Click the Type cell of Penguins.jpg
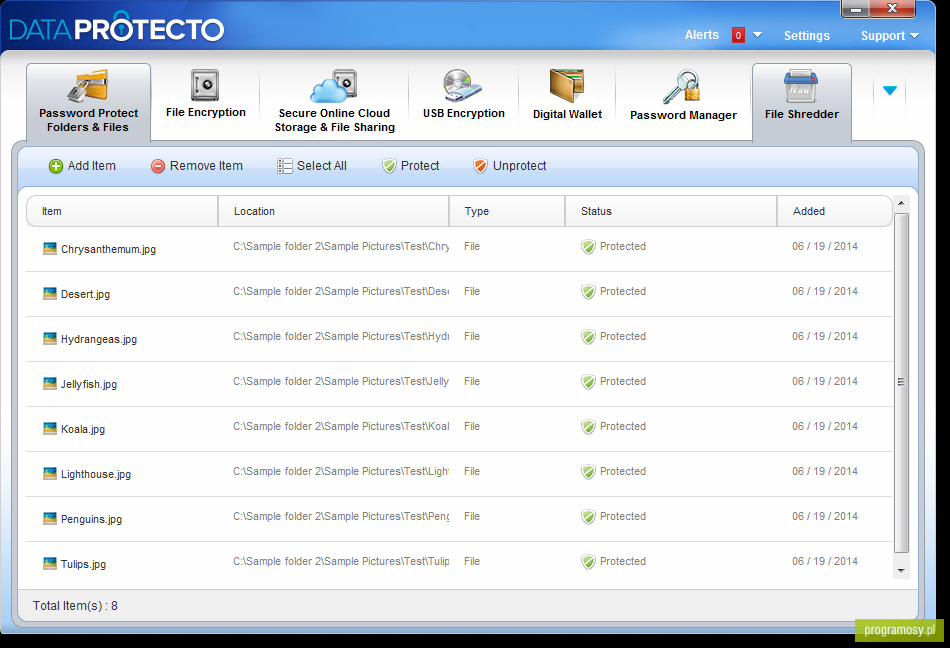Image resolution: width=950 pixels, height=648 pixels. 472,517
